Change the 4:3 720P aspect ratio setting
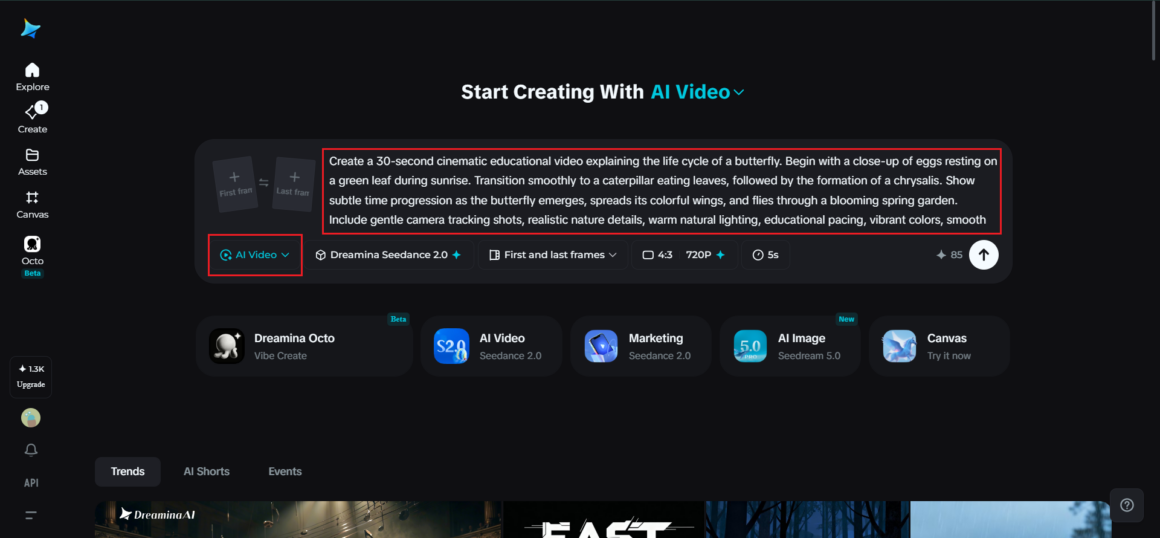1160x538 pixels. (684, 255)
